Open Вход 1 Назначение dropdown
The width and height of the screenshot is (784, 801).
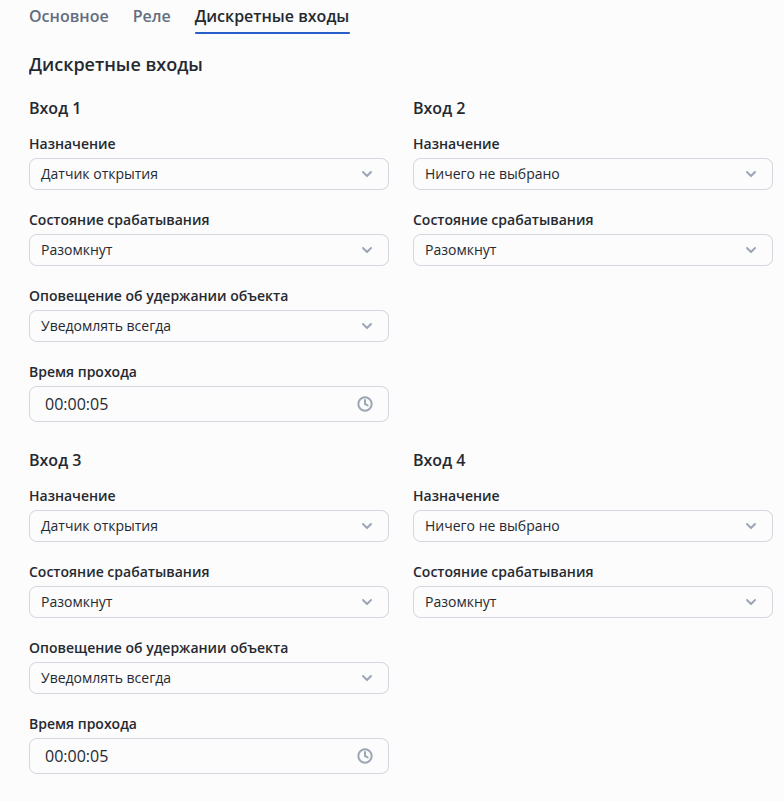coord(208,174)
